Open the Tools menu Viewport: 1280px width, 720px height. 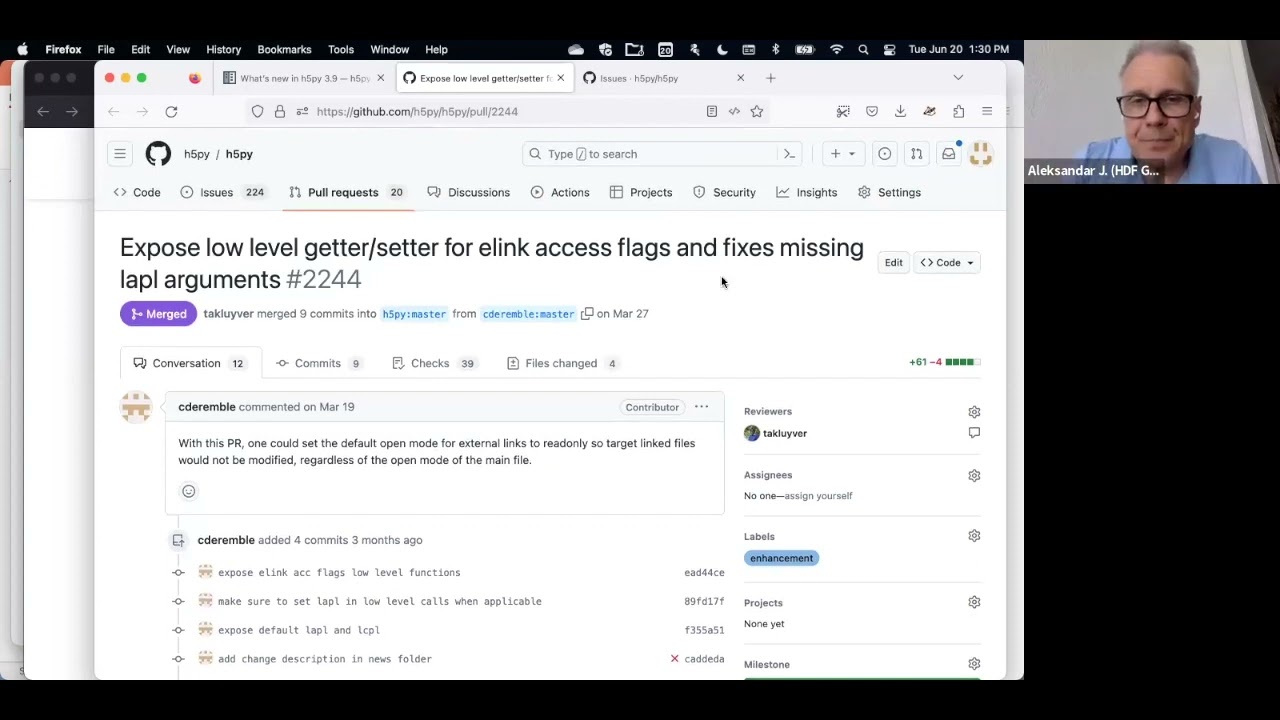pos(341,49)
